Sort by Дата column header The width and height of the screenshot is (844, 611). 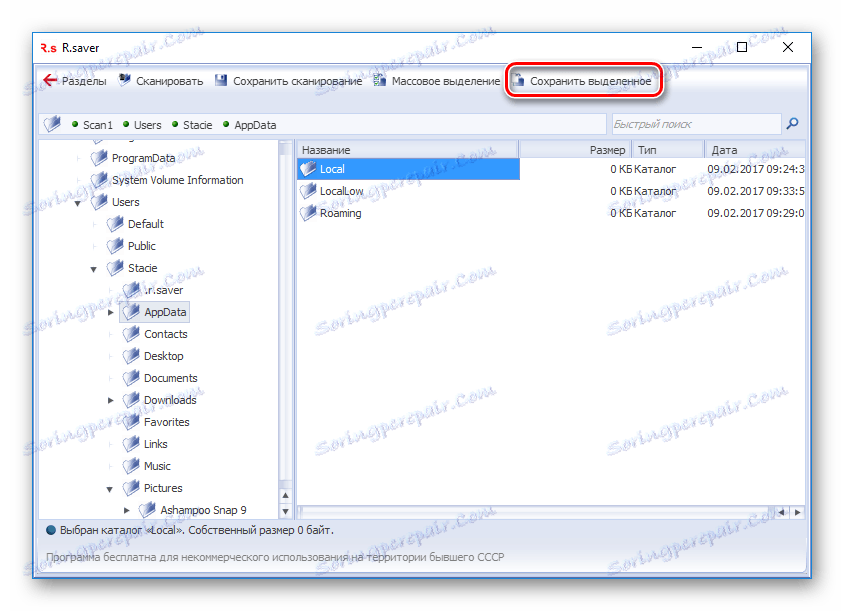tap(755, 150)
